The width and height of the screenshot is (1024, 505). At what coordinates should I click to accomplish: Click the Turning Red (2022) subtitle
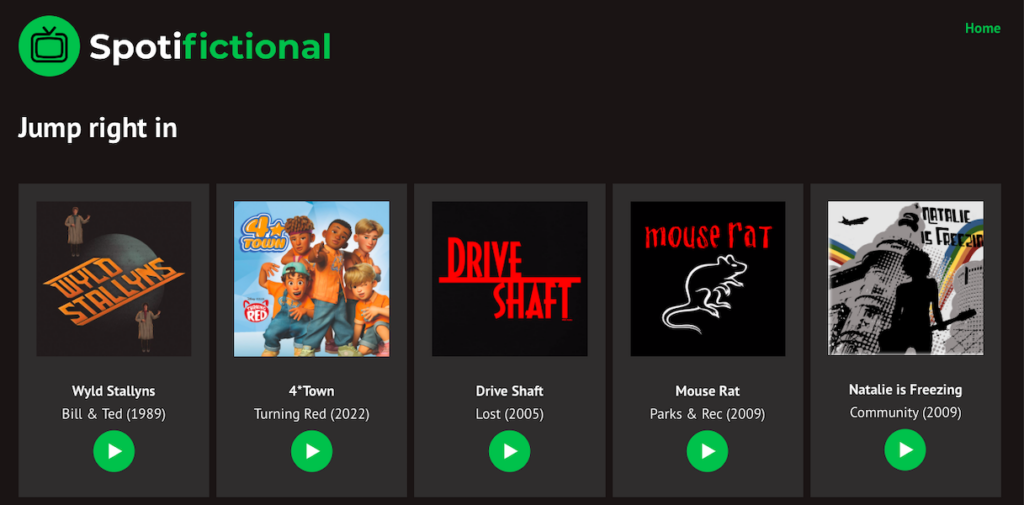(312, 414)
